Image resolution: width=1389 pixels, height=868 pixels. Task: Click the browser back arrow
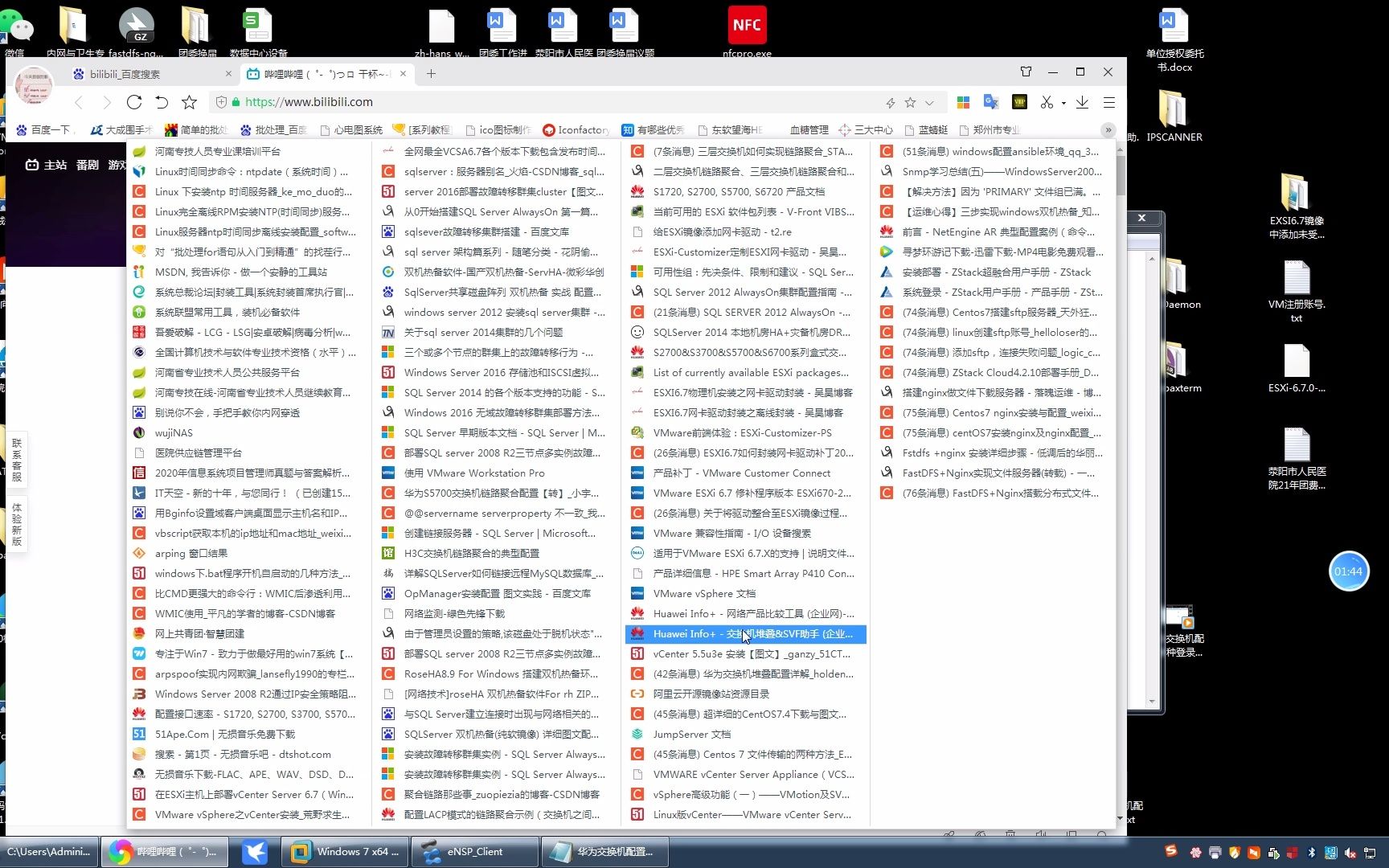click(79, 102)
